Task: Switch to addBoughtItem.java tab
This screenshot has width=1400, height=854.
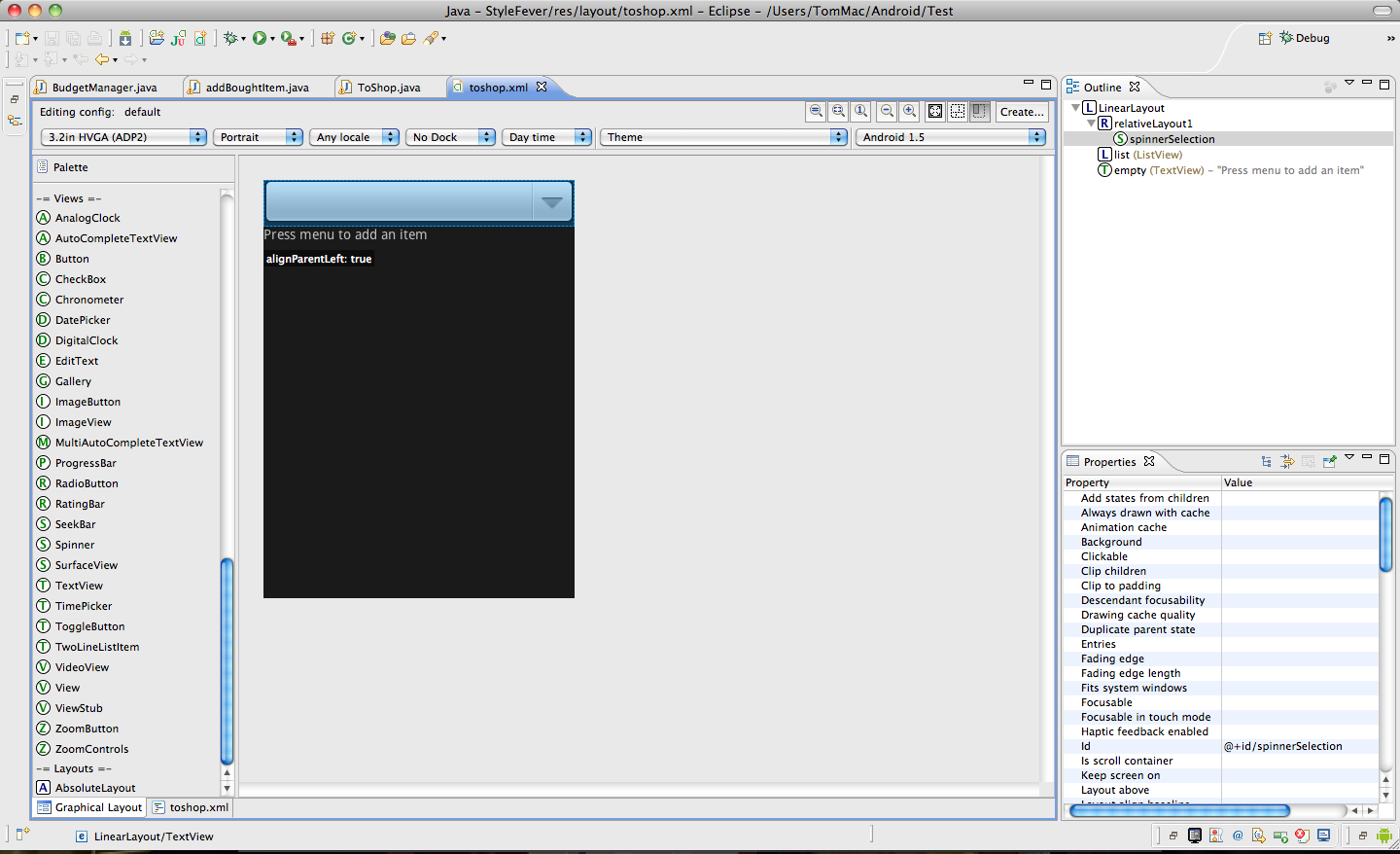Action: tap(257, 88)
